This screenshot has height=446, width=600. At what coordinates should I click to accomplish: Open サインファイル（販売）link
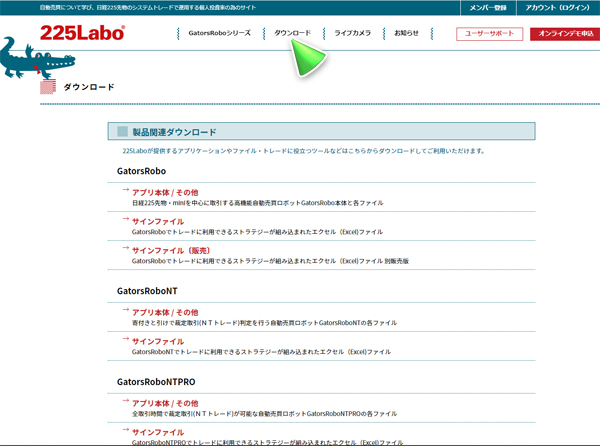(x=171, y=251)
